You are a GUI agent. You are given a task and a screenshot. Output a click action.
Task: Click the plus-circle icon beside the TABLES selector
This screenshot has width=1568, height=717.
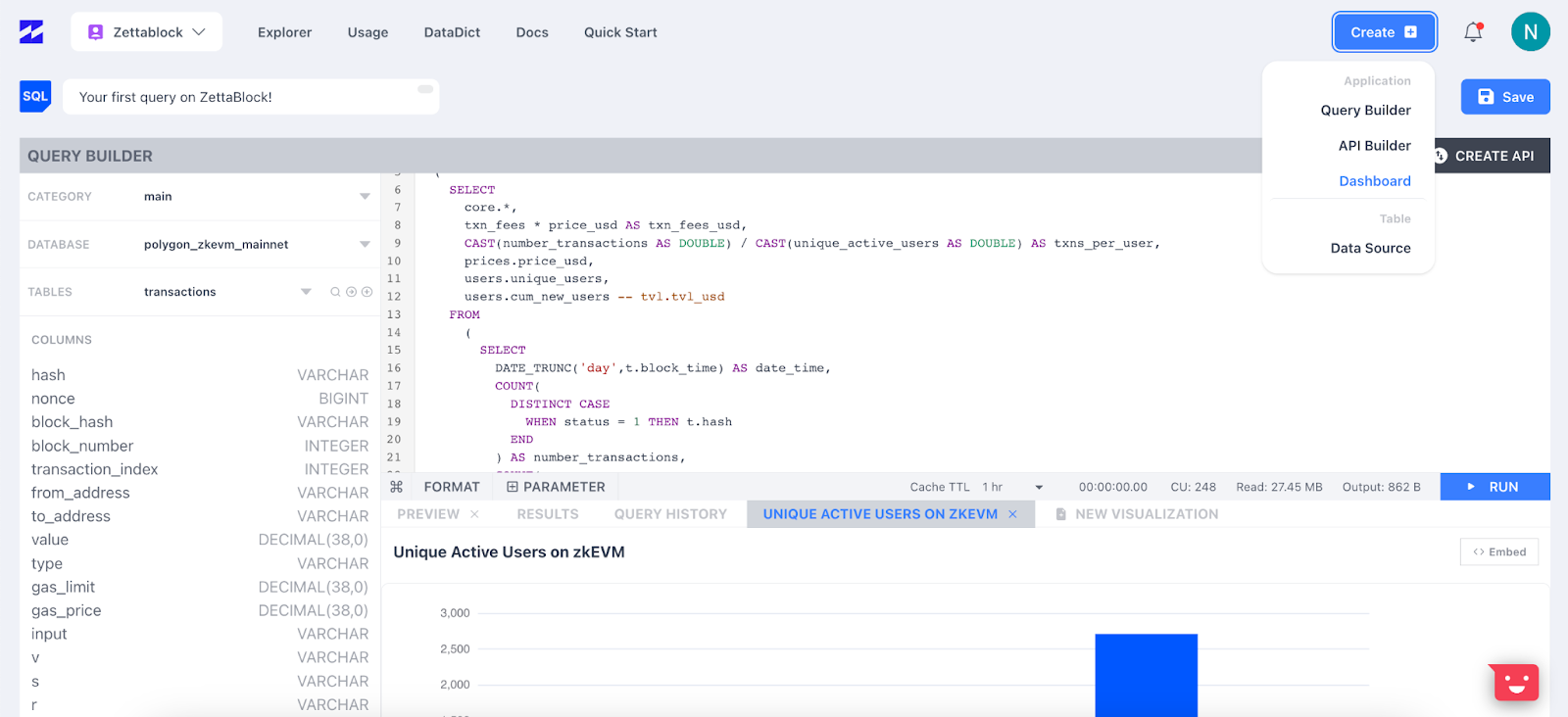click(x=367, y=292)
